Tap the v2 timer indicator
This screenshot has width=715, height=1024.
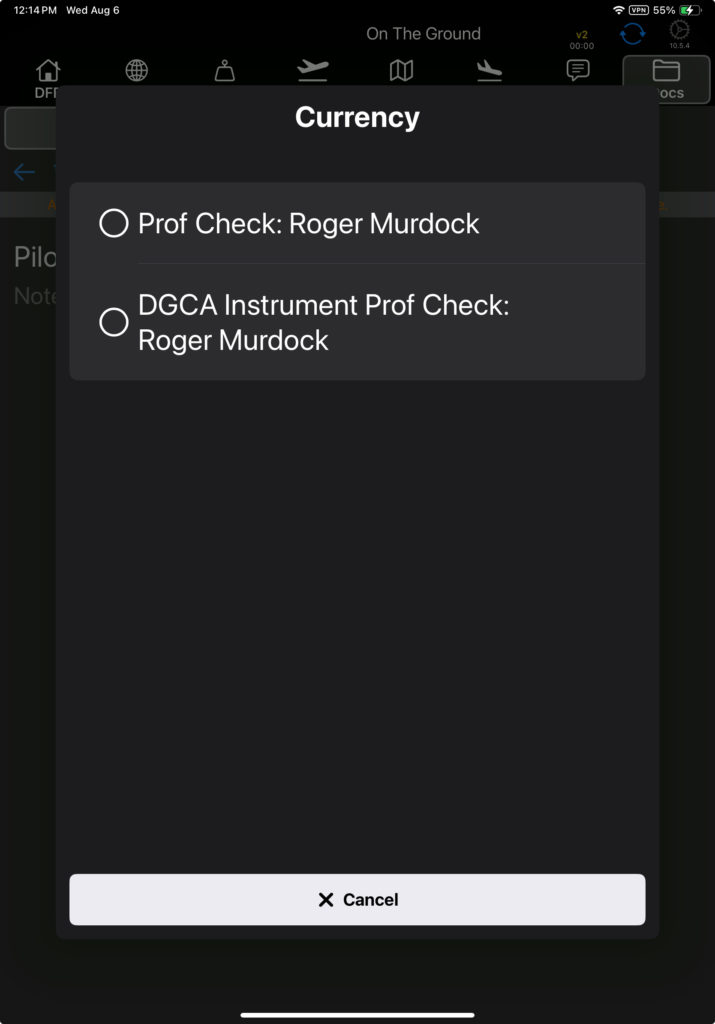(x=582, y=40)
